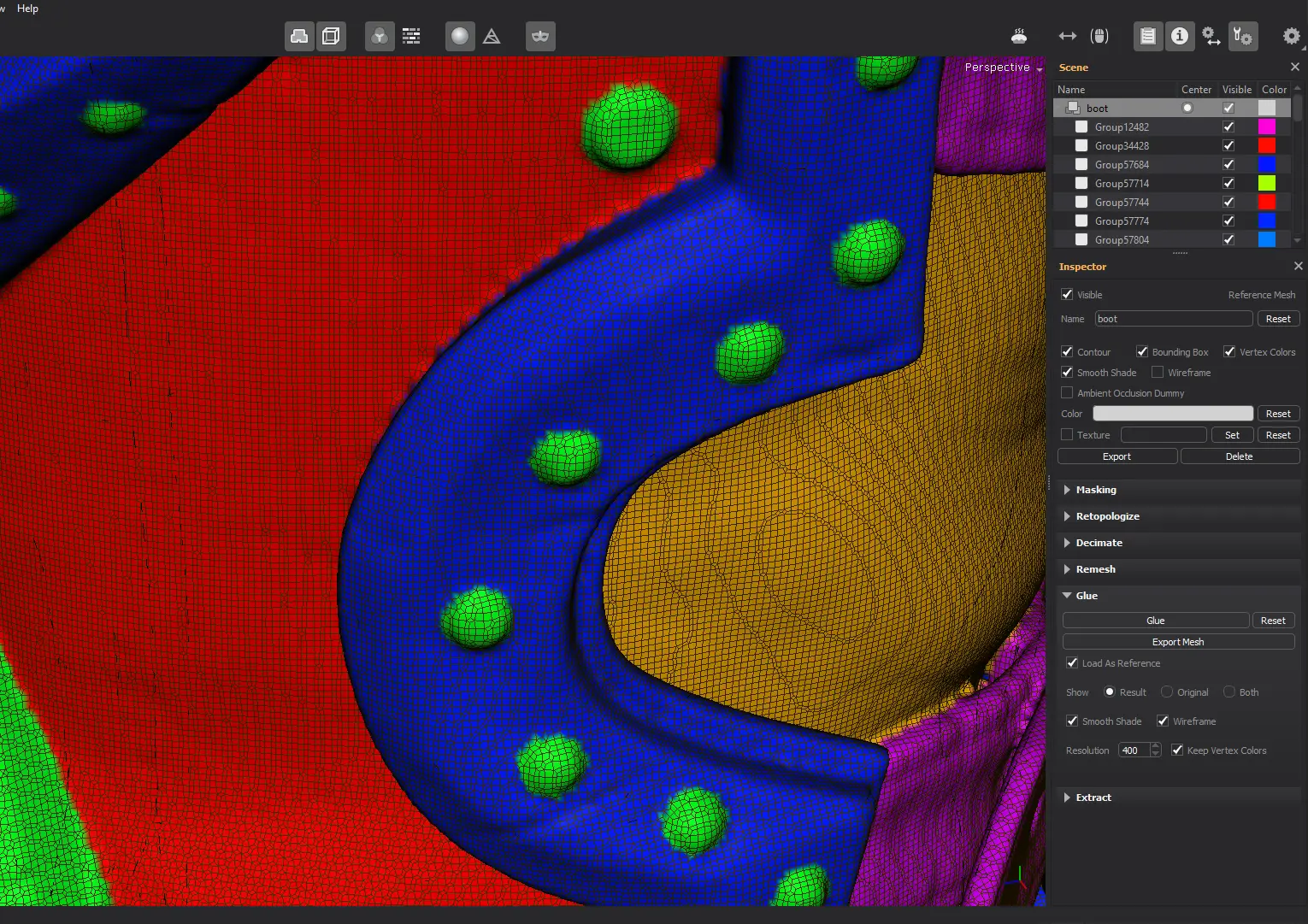1308x924 pixels.
Task: Click the Inspector Color bar swatch
Action: [1173, 414]
